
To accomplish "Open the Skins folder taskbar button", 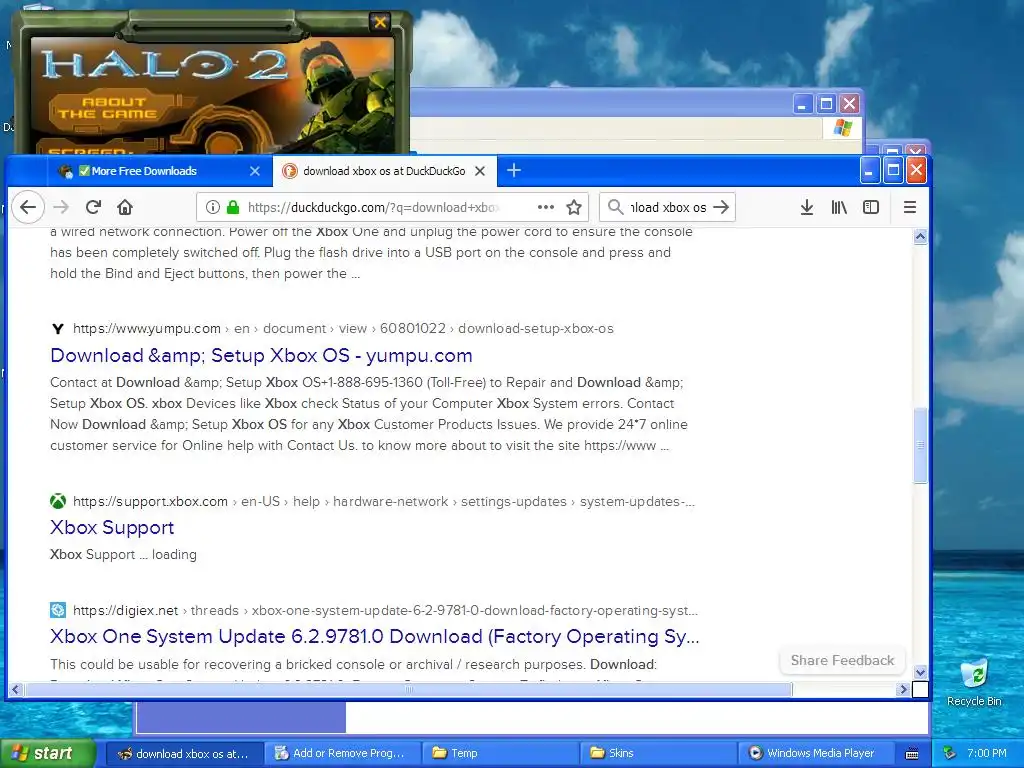I will (658, 754).
